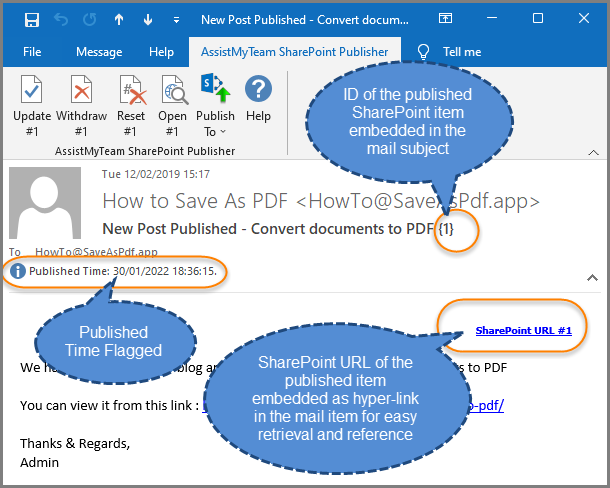This screenshot has height=488, width=610.
Task: Save the message with floppy icon
Action: click(31, 19)
